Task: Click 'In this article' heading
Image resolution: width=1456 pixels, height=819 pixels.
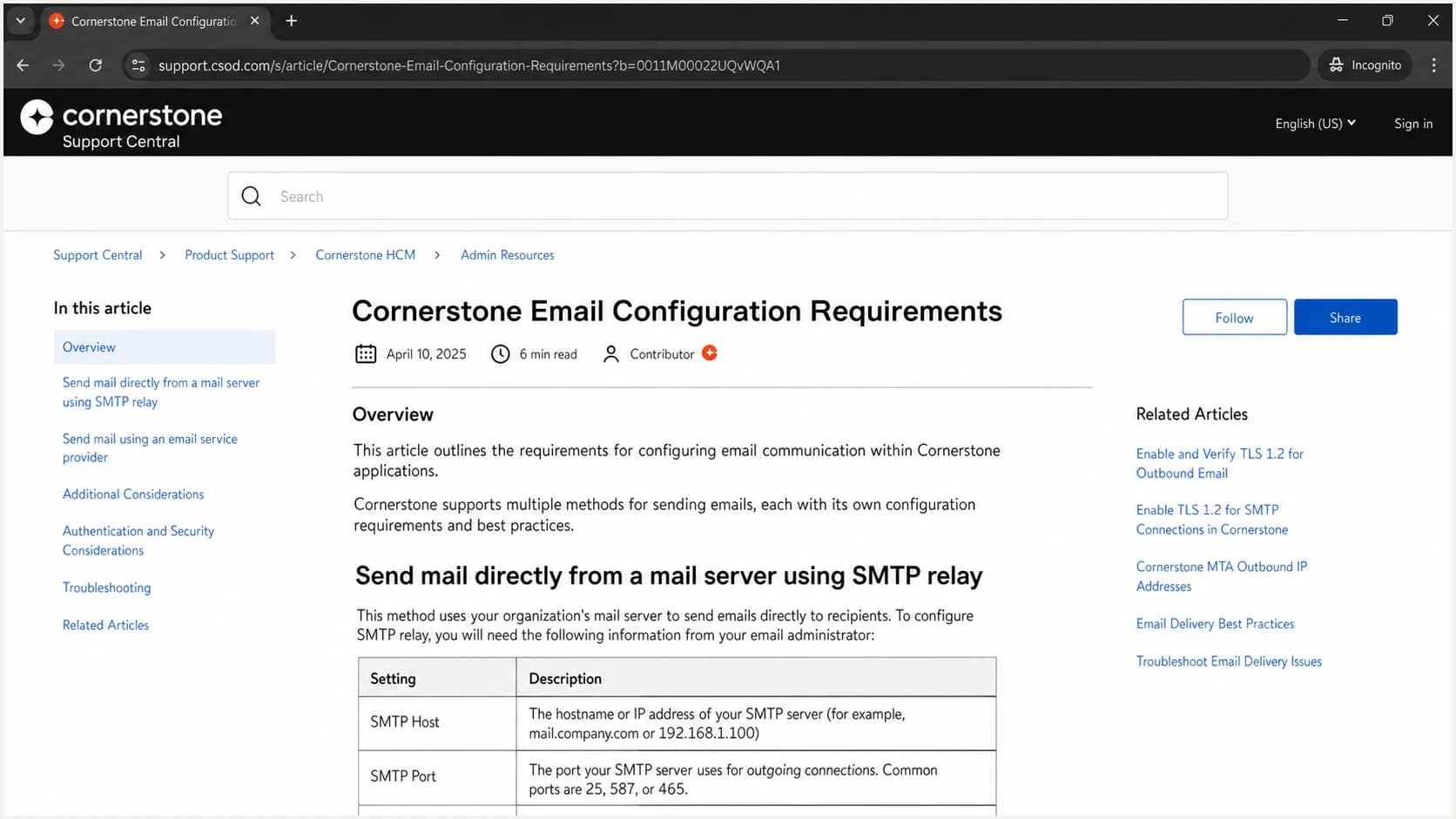Action: pyautogui.click(x=102, y=308)
